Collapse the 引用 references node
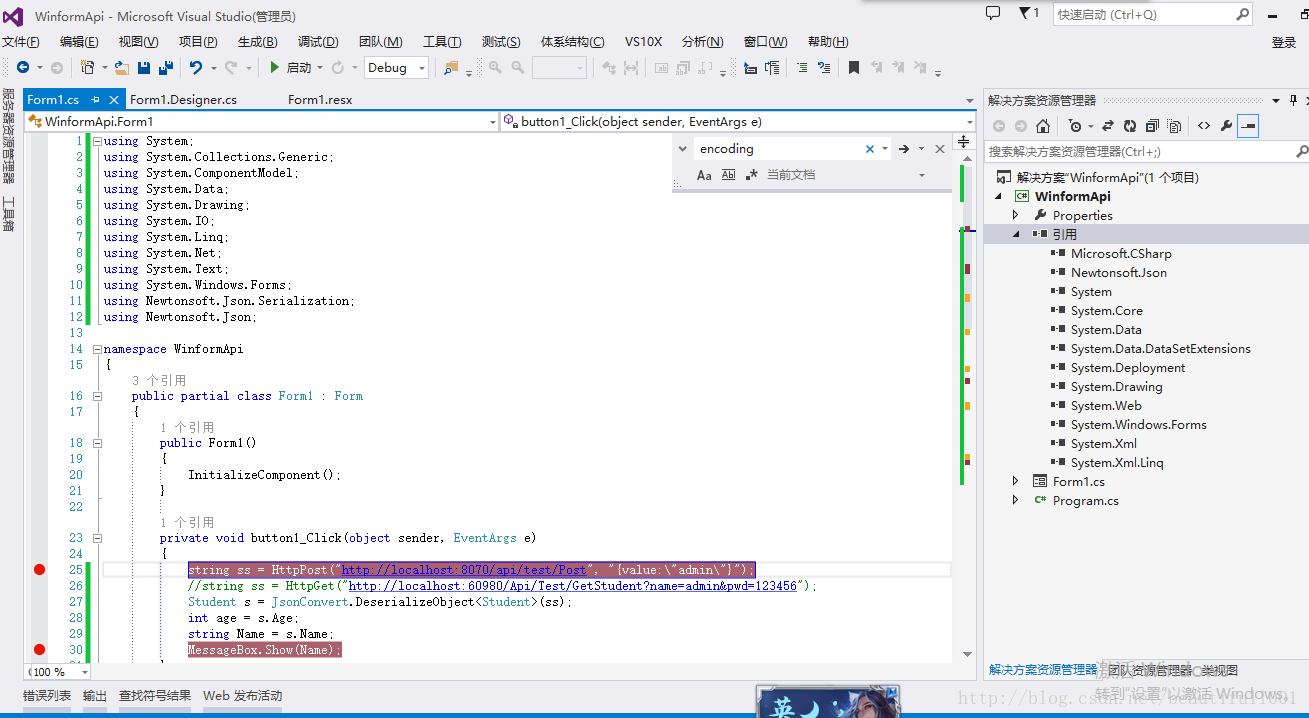 point(1016,234)
